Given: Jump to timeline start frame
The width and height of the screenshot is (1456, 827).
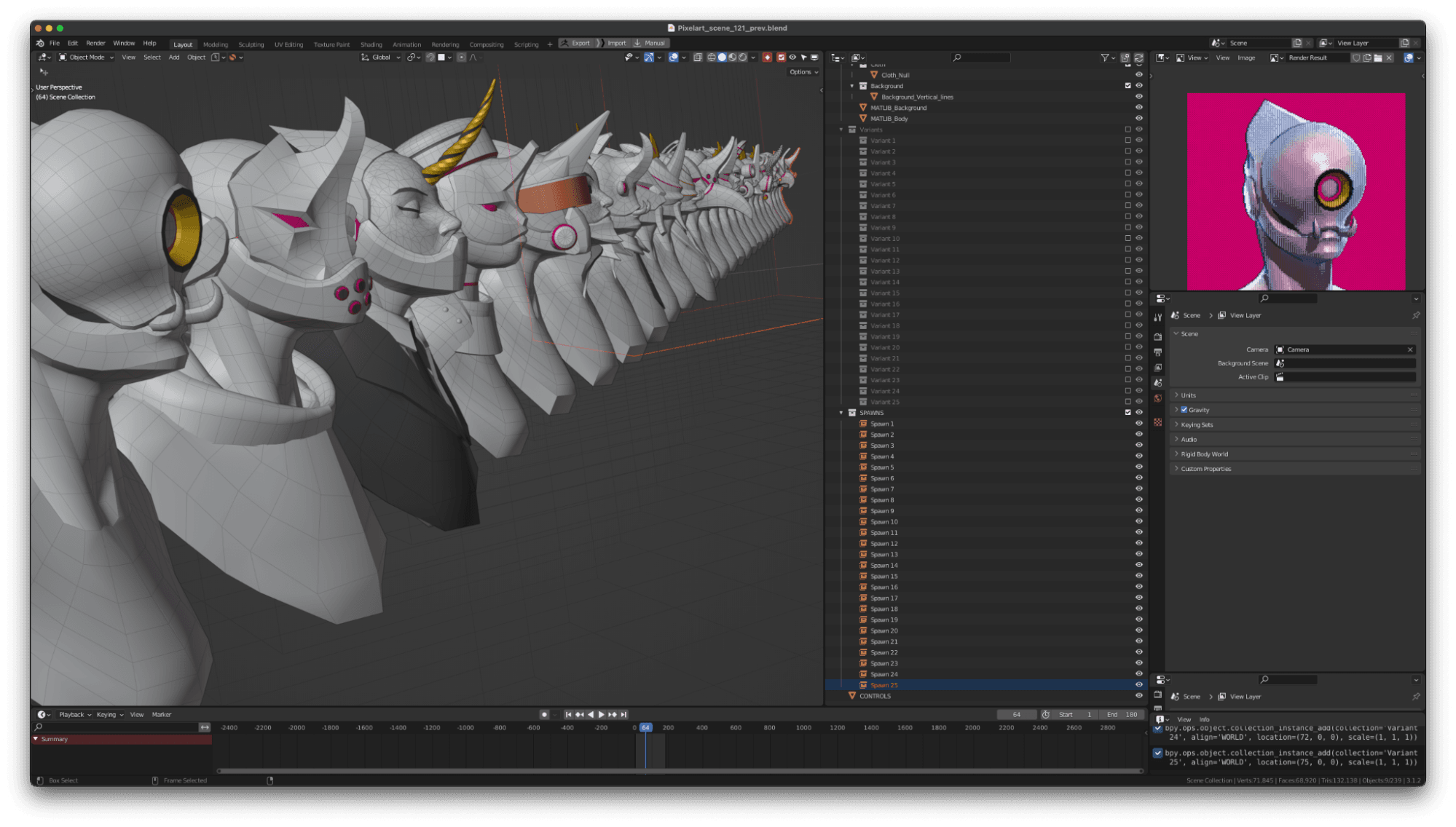Looking at the screenshot, I should [x=568, y=715].
